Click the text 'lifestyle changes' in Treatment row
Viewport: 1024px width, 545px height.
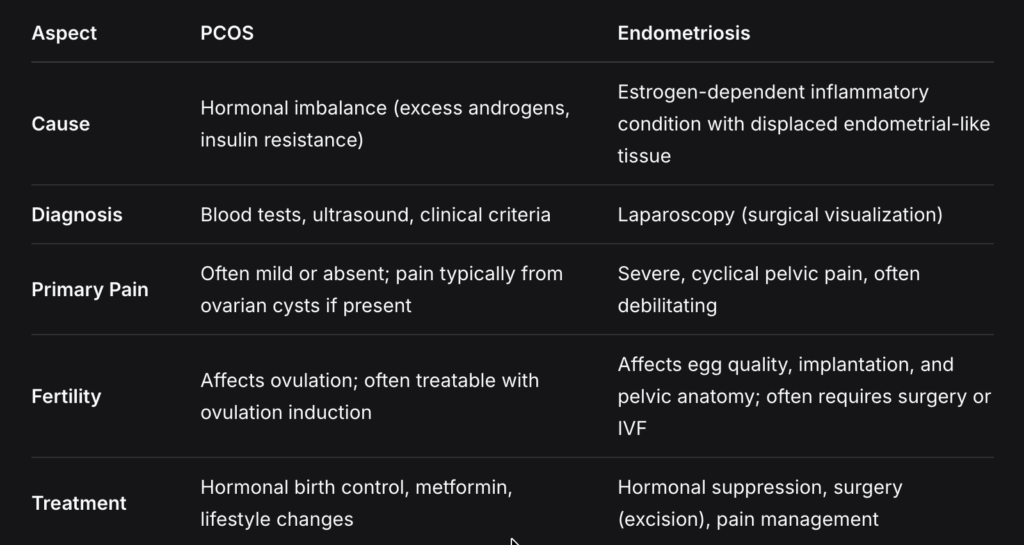click(276, 519)
